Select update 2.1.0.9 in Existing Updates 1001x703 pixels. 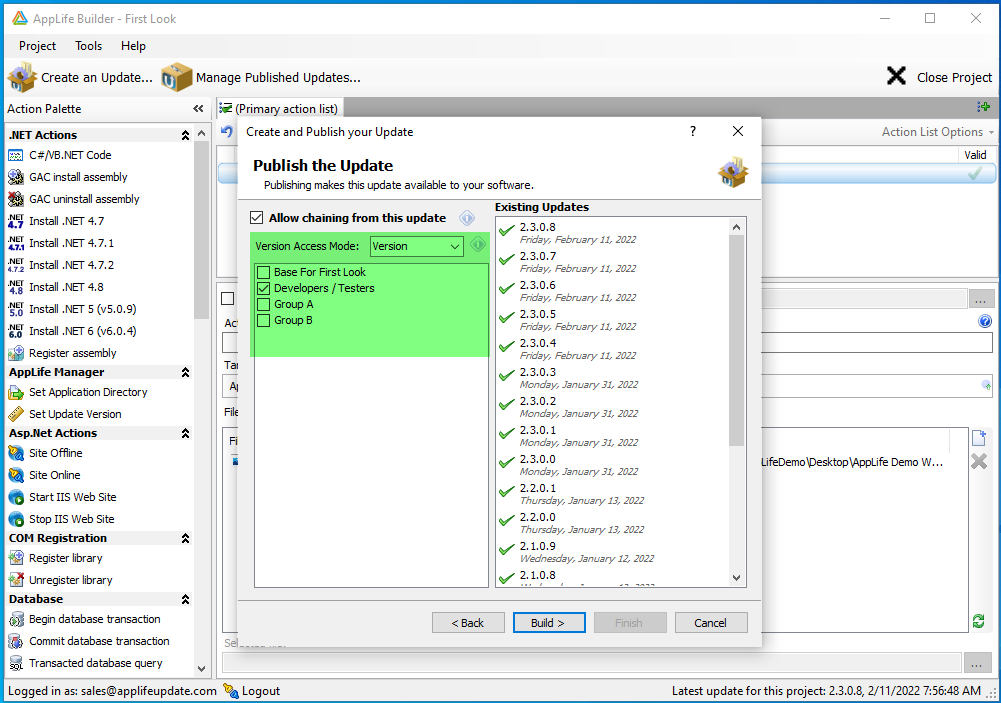point(613,552)
